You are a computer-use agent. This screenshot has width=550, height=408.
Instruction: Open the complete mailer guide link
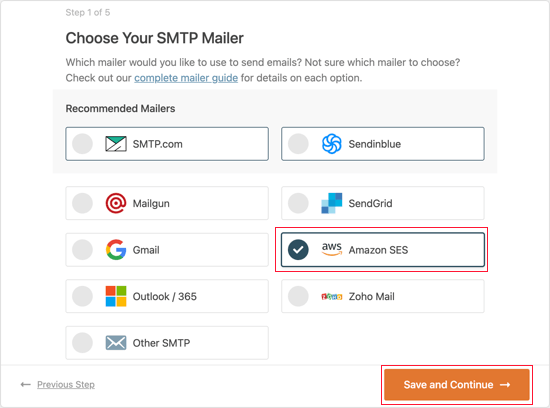click(186, 78)
